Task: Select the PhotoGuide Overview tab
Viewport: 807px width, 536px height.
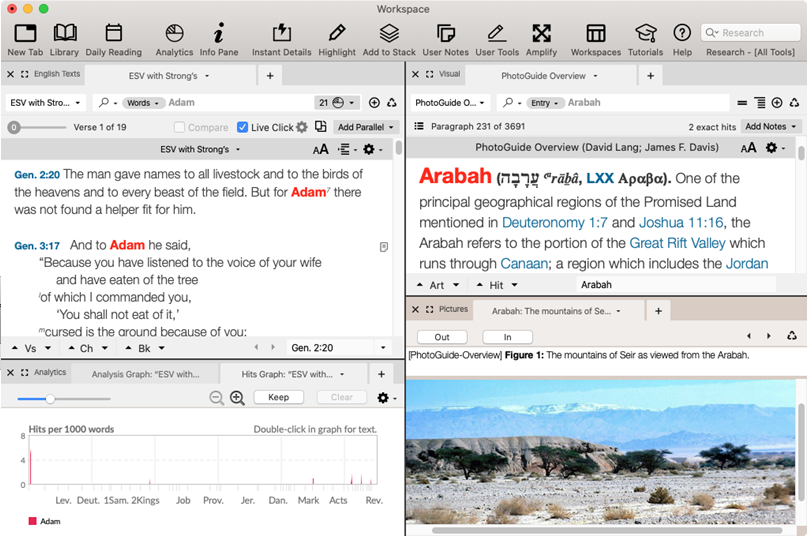Action: coord(543,75)
